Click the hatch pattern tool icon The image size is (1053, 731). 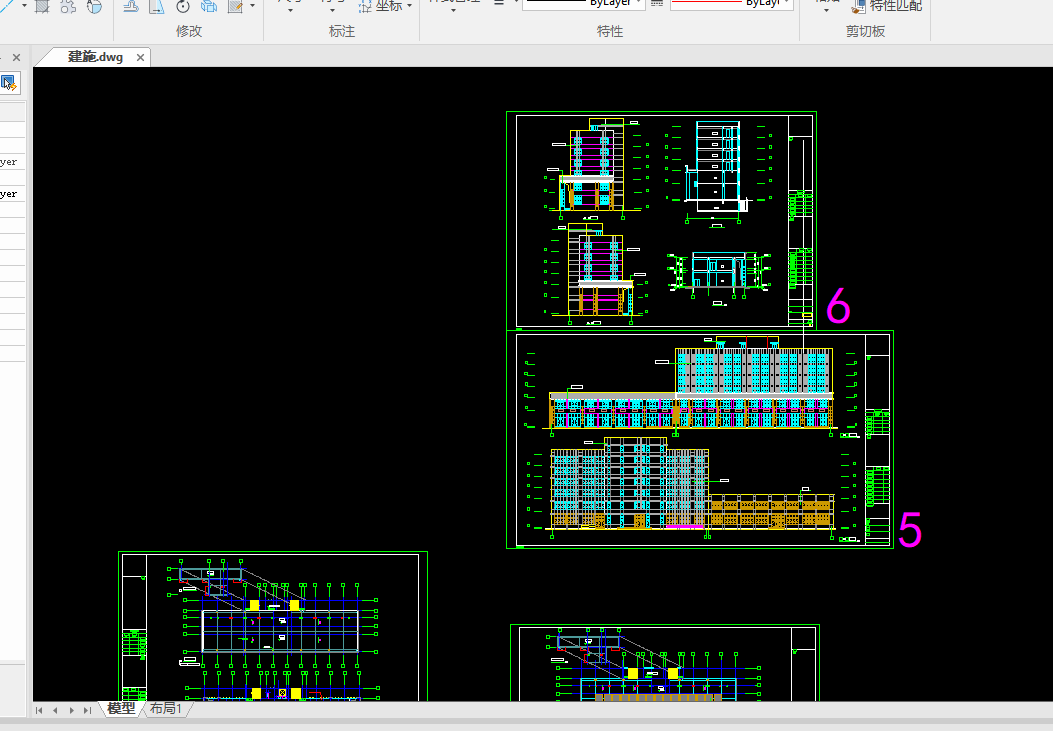42,6
